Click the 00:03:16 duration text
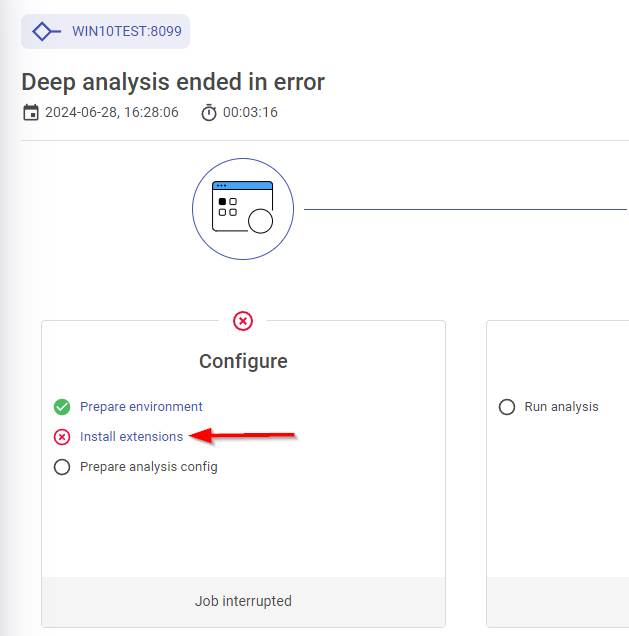 tap(250, 113)
